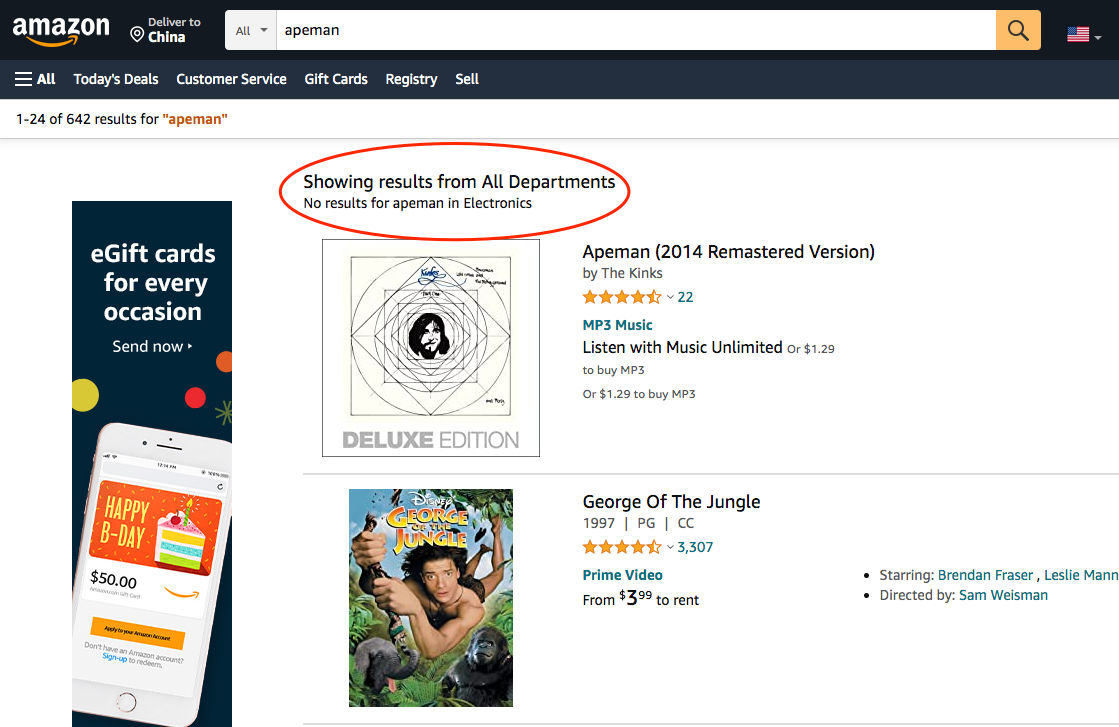Open the All departments search dropdown

click(x=251, y=31)
